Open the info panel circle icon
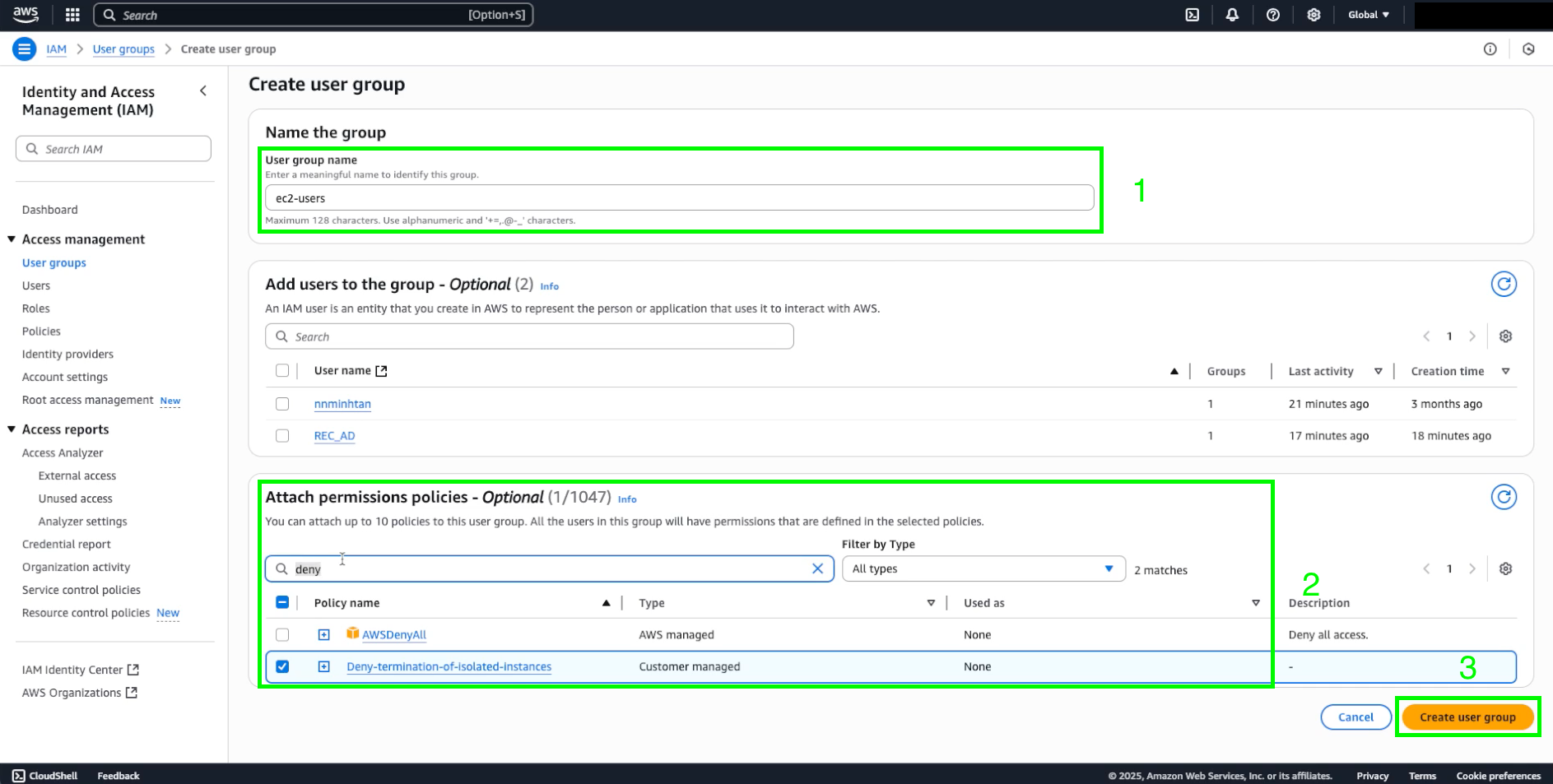 point(1490,49)
